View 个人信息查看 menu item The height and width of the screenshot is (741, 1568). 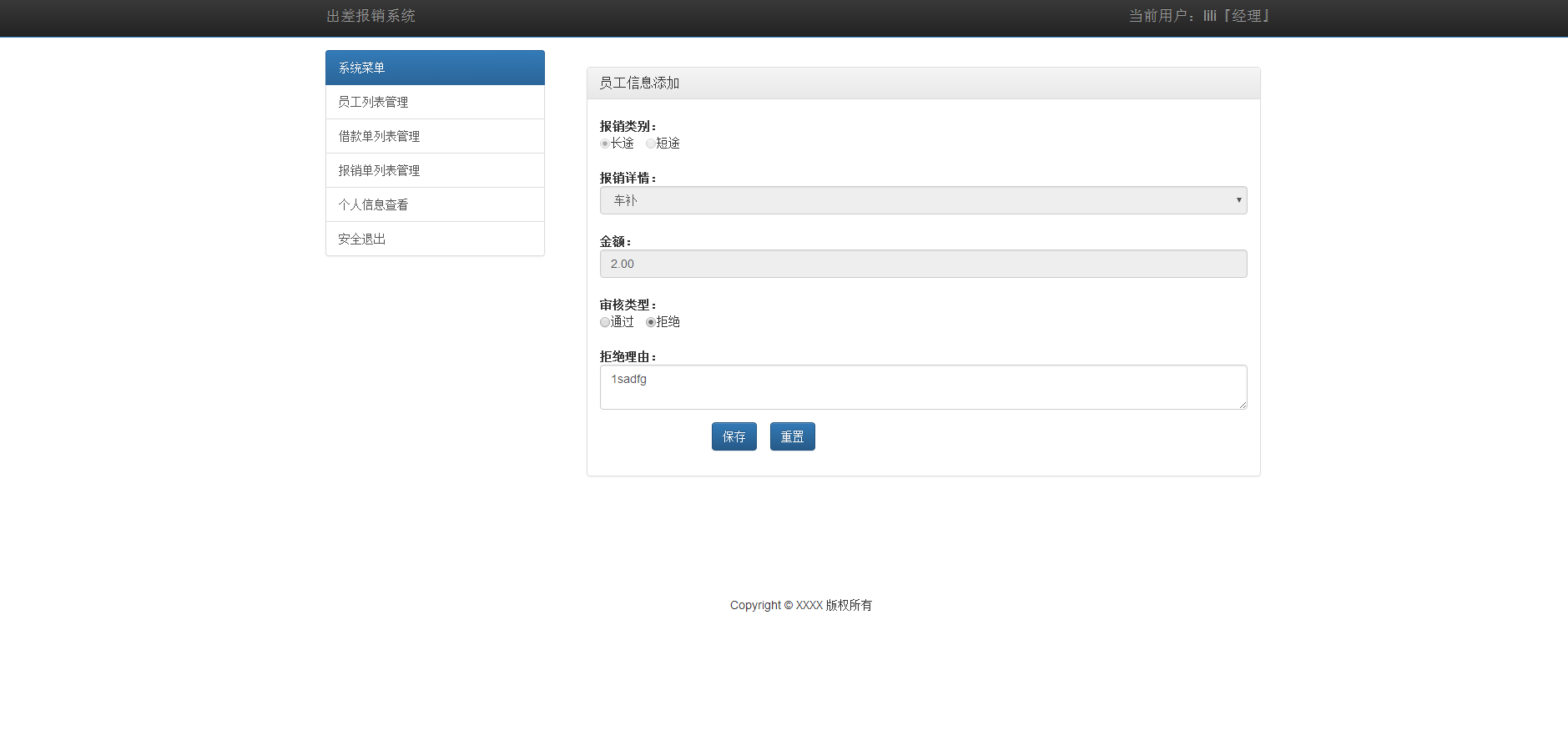click(x=435, y=204)
